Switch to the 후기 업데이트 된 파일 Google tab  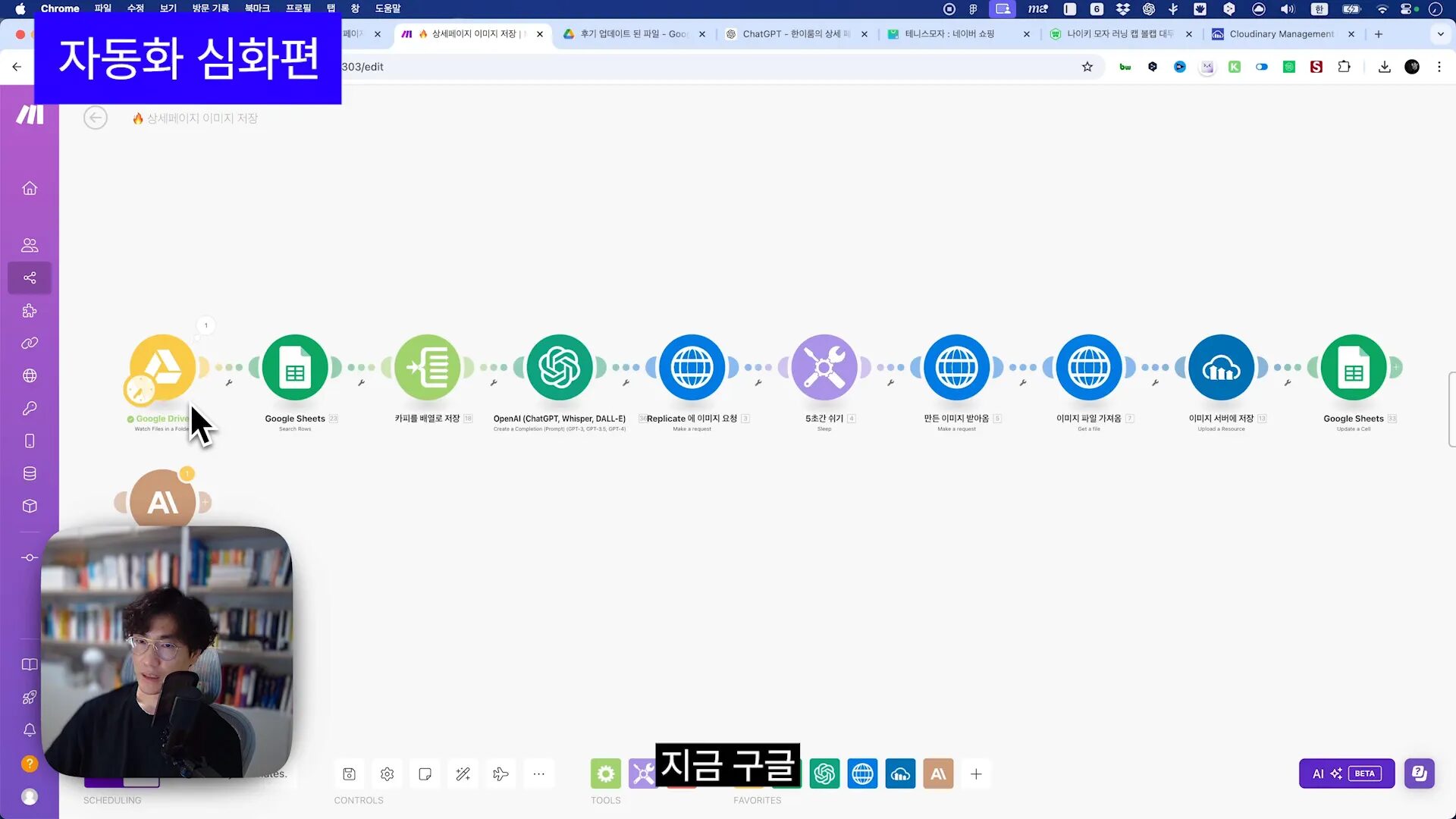(x=634, y=34)
